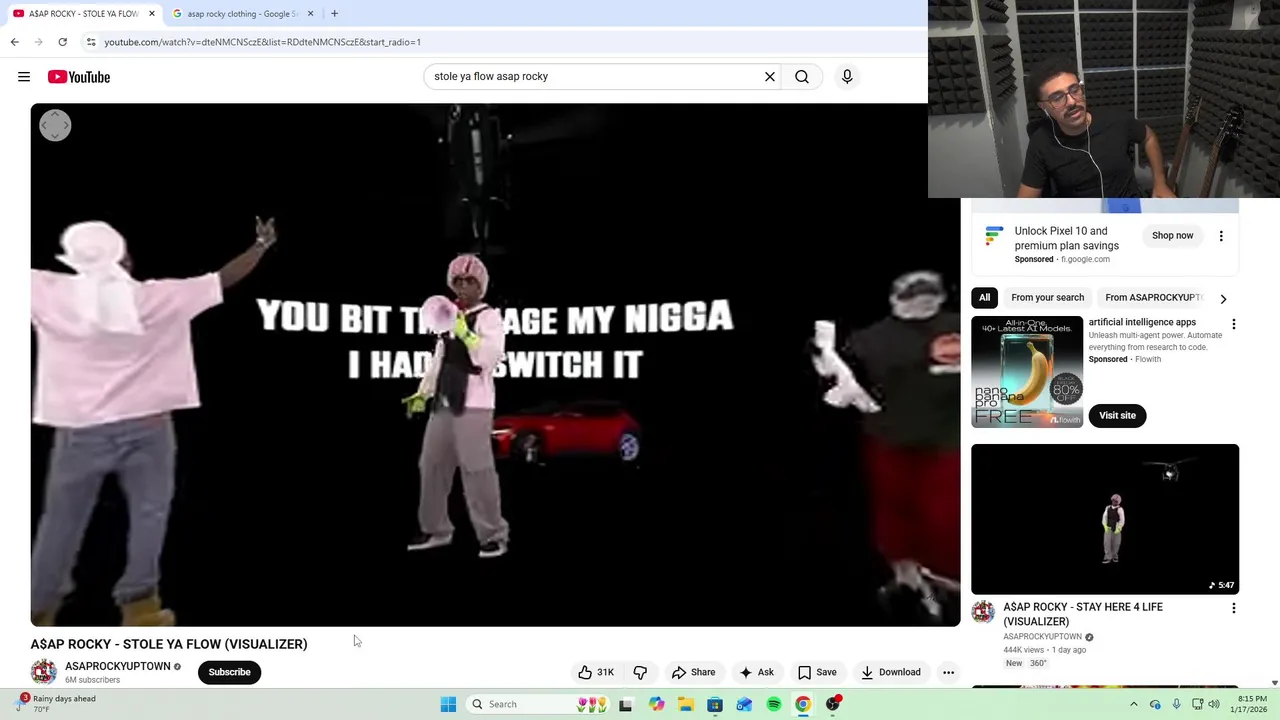Open channel avatar beside STAY HERE 4 LIFE

(983, 612)
